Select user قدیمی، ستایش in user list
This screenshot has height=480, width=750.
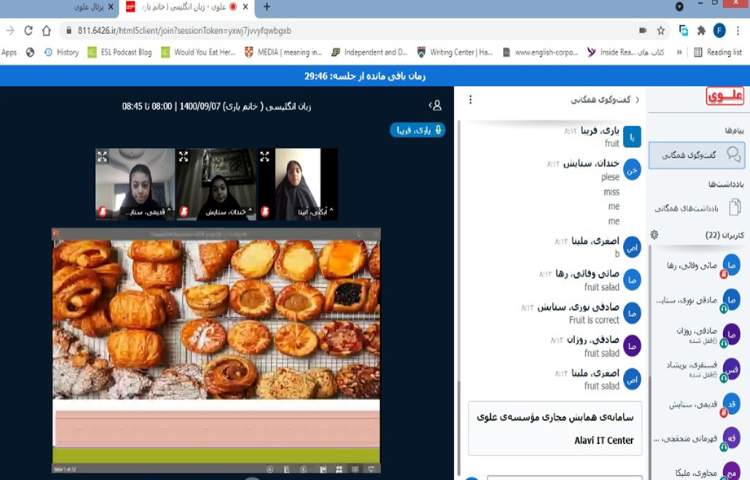pyautogui.click(x=698, y=404)
